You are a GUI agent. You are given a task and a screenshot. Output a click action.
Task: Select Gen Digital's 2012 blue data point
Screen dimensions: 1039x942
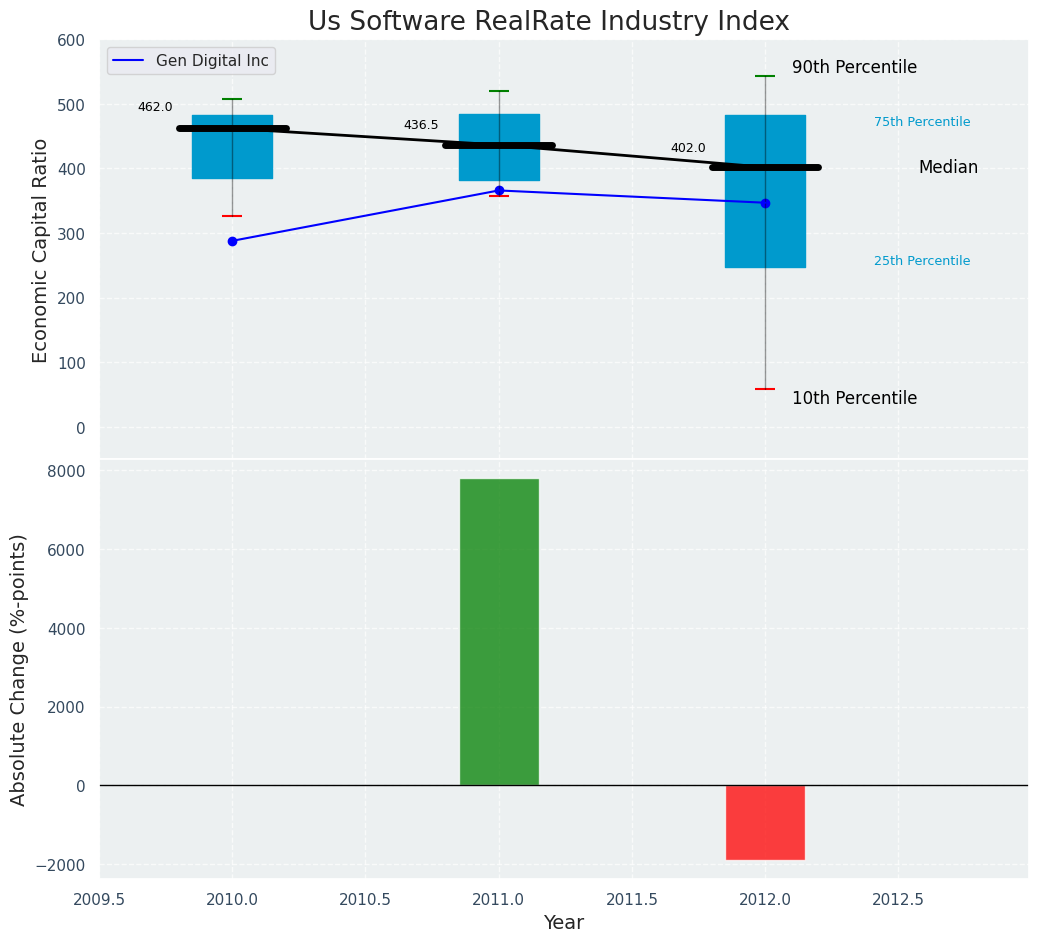[x=765, y=203]
